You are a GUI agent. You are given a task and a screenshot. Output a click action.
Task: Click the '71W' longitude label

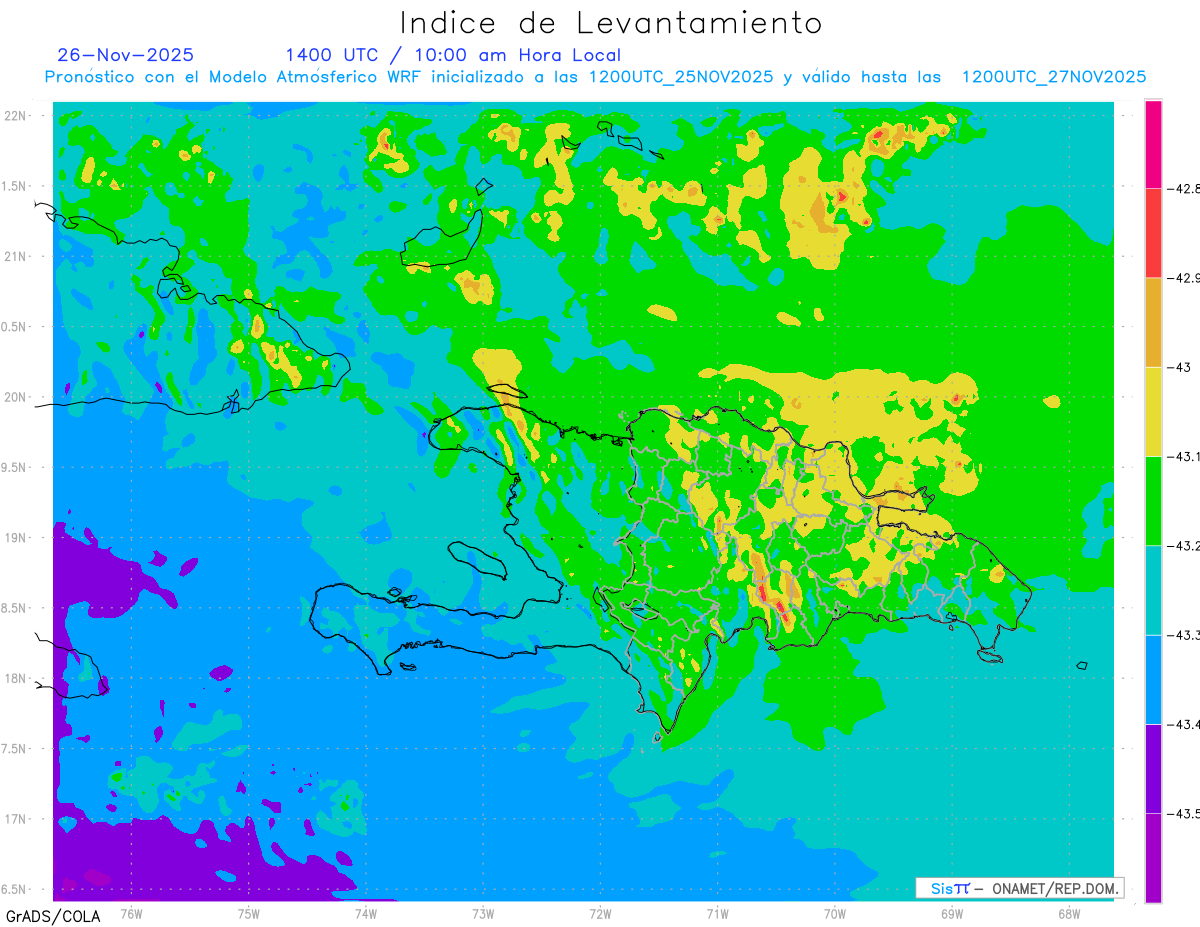(717, 913)
